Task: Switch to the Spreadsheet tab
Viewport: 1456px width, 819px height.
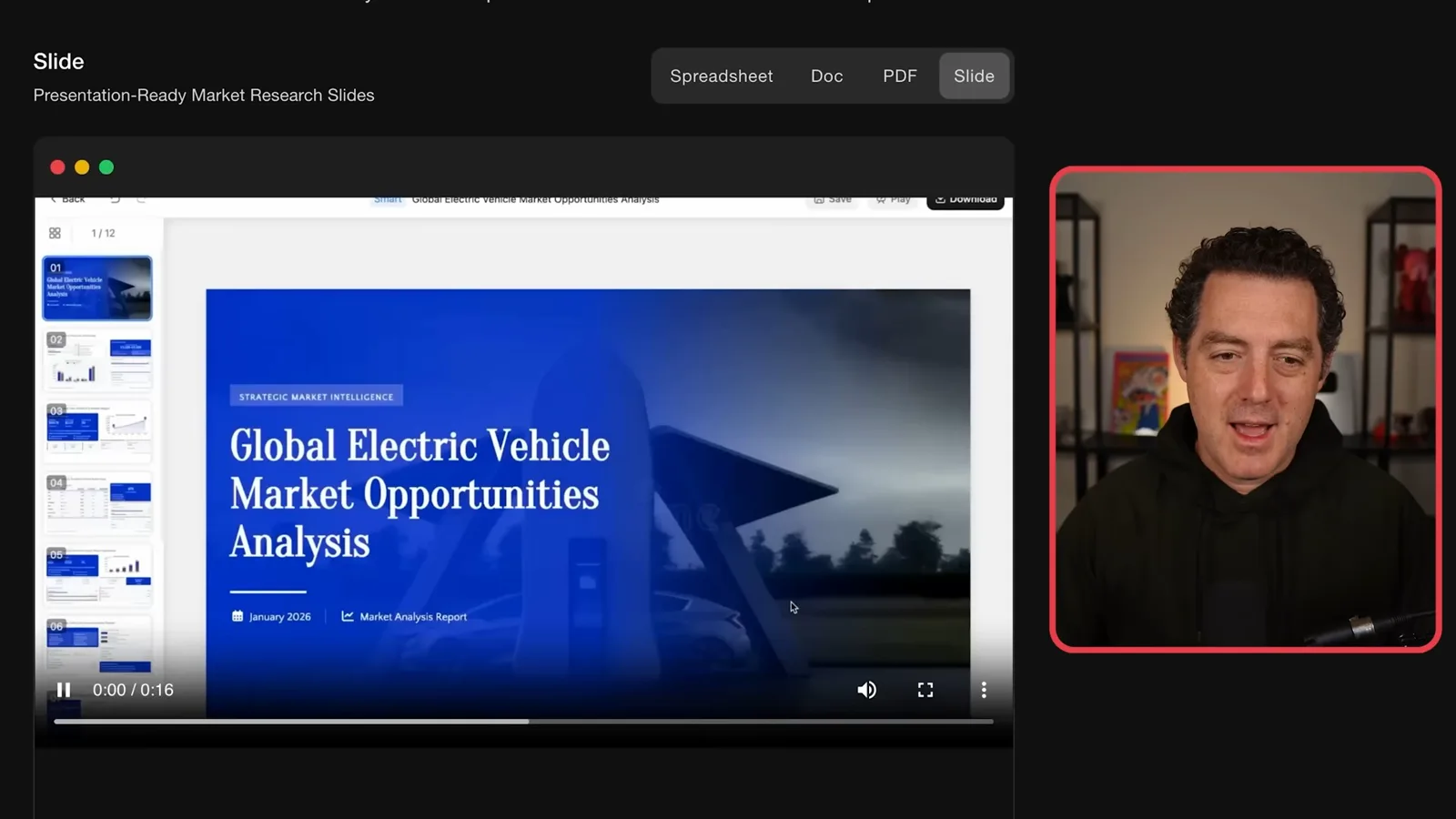Action: point(722,76)
